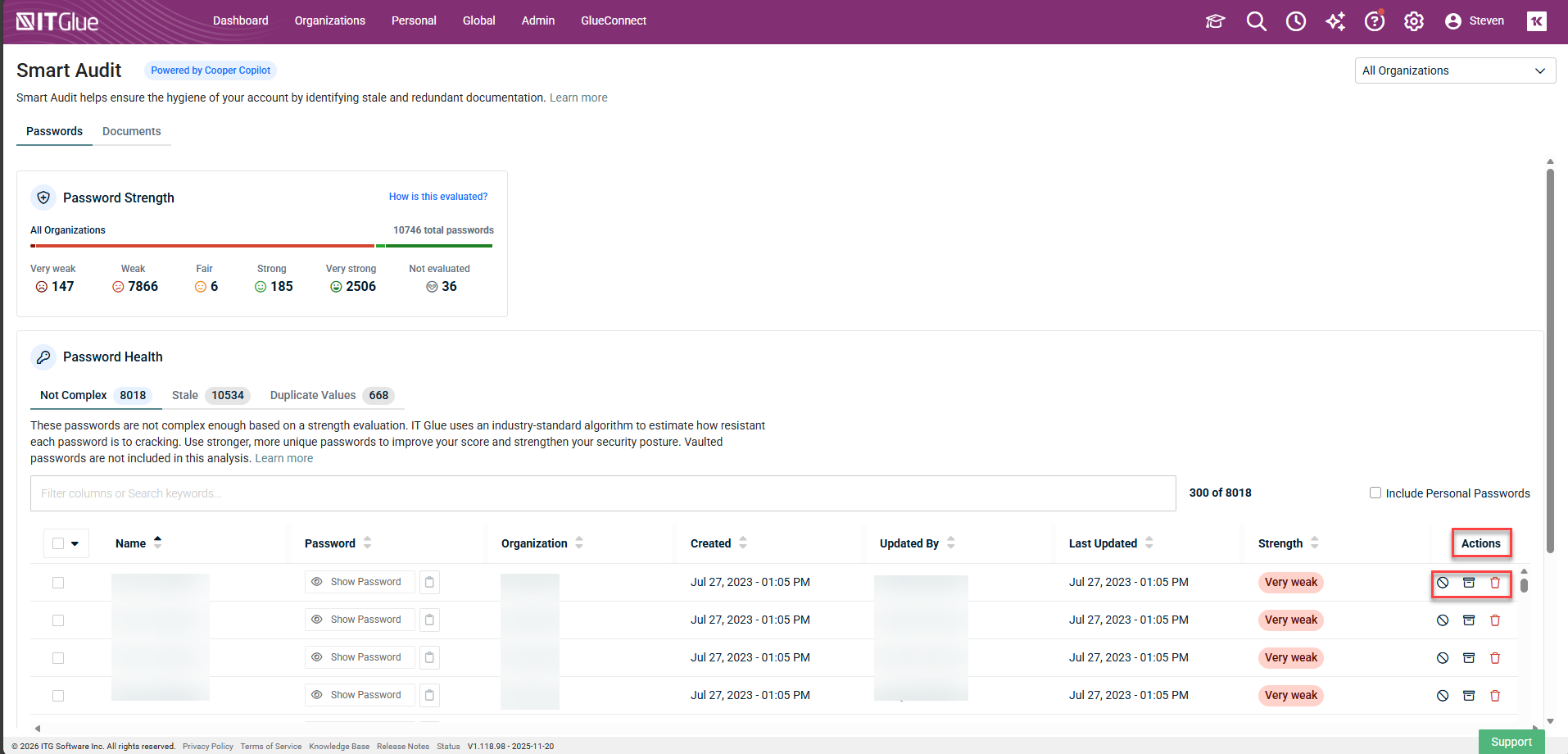This screenshot has width=1568, height=754.
Task: Open the help question mark icon
Action: pyautogui.click(x=1374, y=21)
